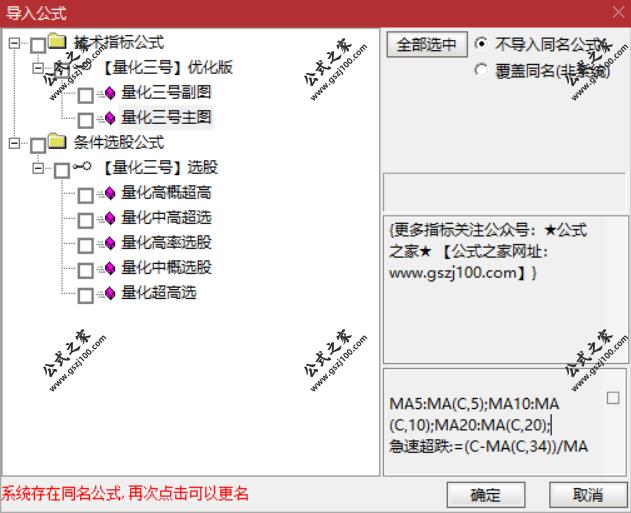Select 【量化三号】选股 group label

coord(159,167)
